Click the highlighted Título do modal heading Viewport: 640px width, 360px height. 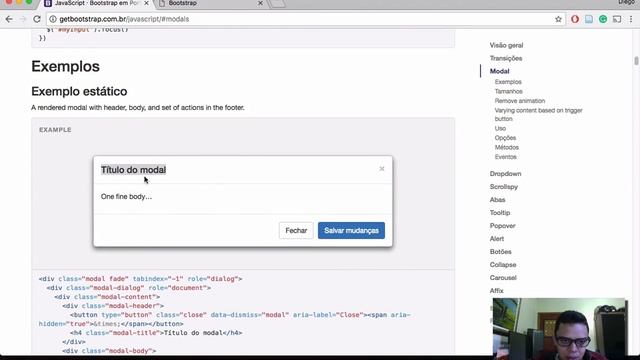click(133, 170)
